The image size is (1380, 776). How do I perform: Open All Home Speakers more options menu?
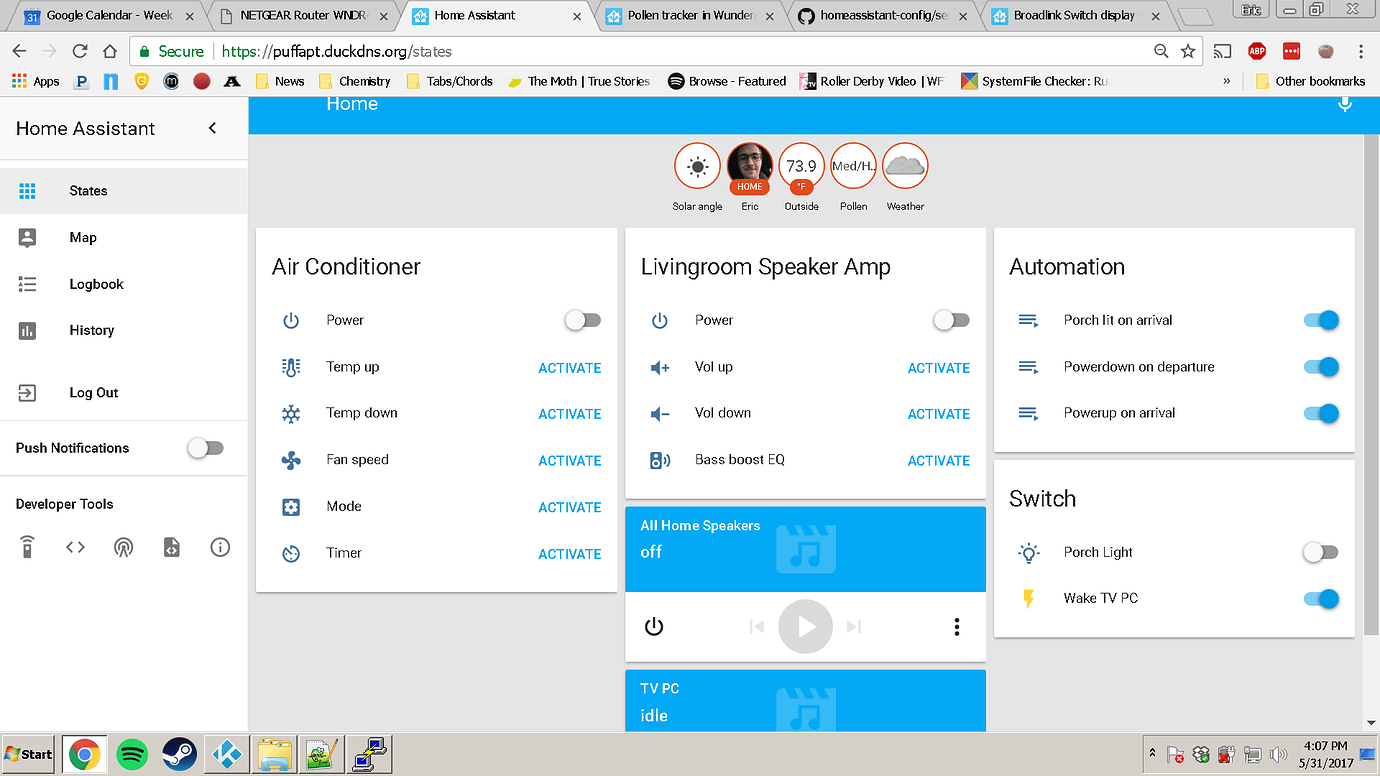[957, 627]
